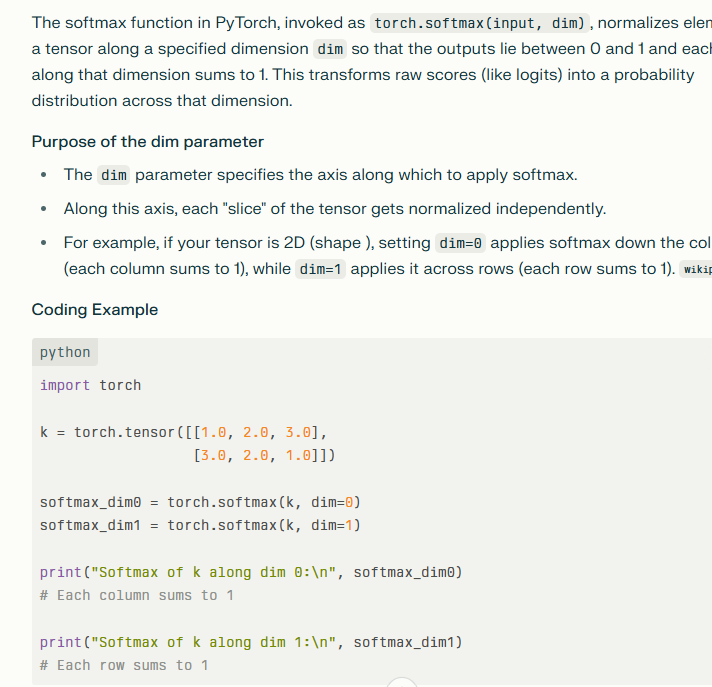The width and height of the screenshot is (712, 687).
Task: Click the '# Each row sums to 1' comment
Action: click(124, 665)
